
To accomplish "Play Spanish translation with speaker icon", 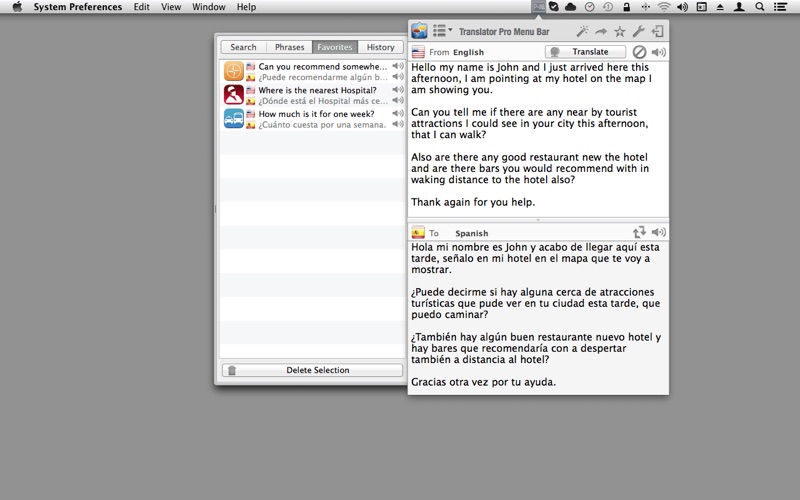I will pos(659,232).
